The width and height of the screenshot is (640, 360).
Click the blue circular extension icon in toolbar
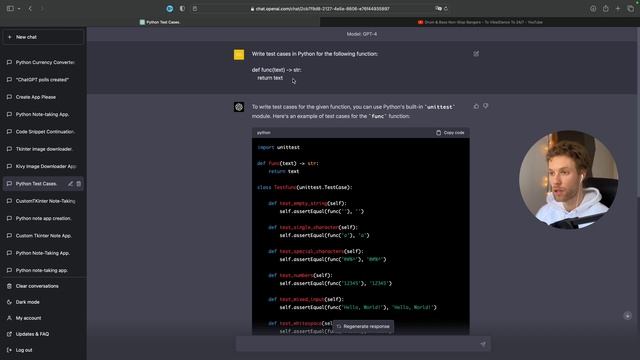click(170, 9)
